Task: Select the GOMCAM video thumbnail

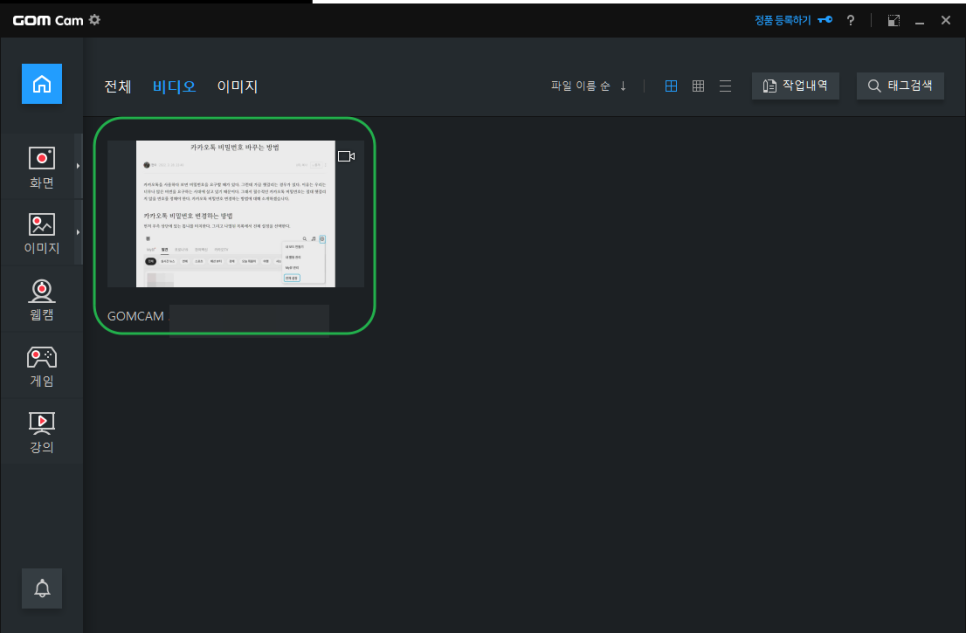Action: (235, 213)
